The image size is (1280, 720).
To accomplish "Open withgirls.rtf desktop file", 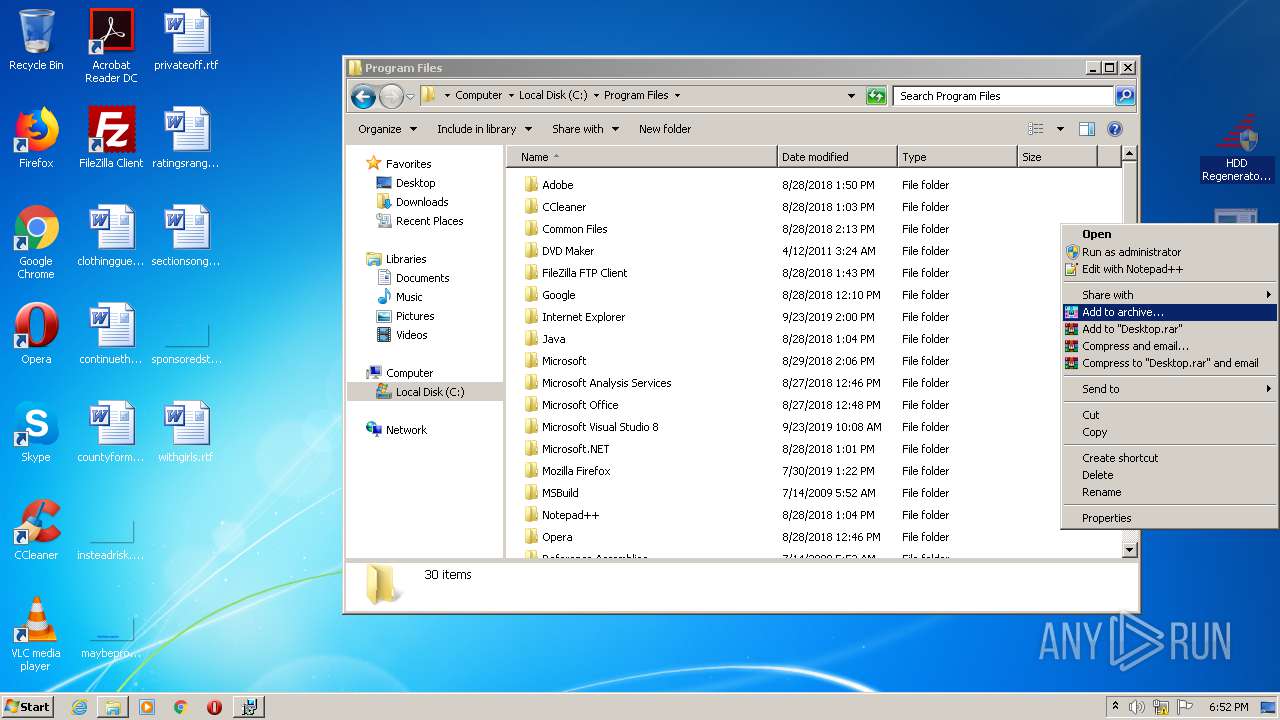I will 186,432.
